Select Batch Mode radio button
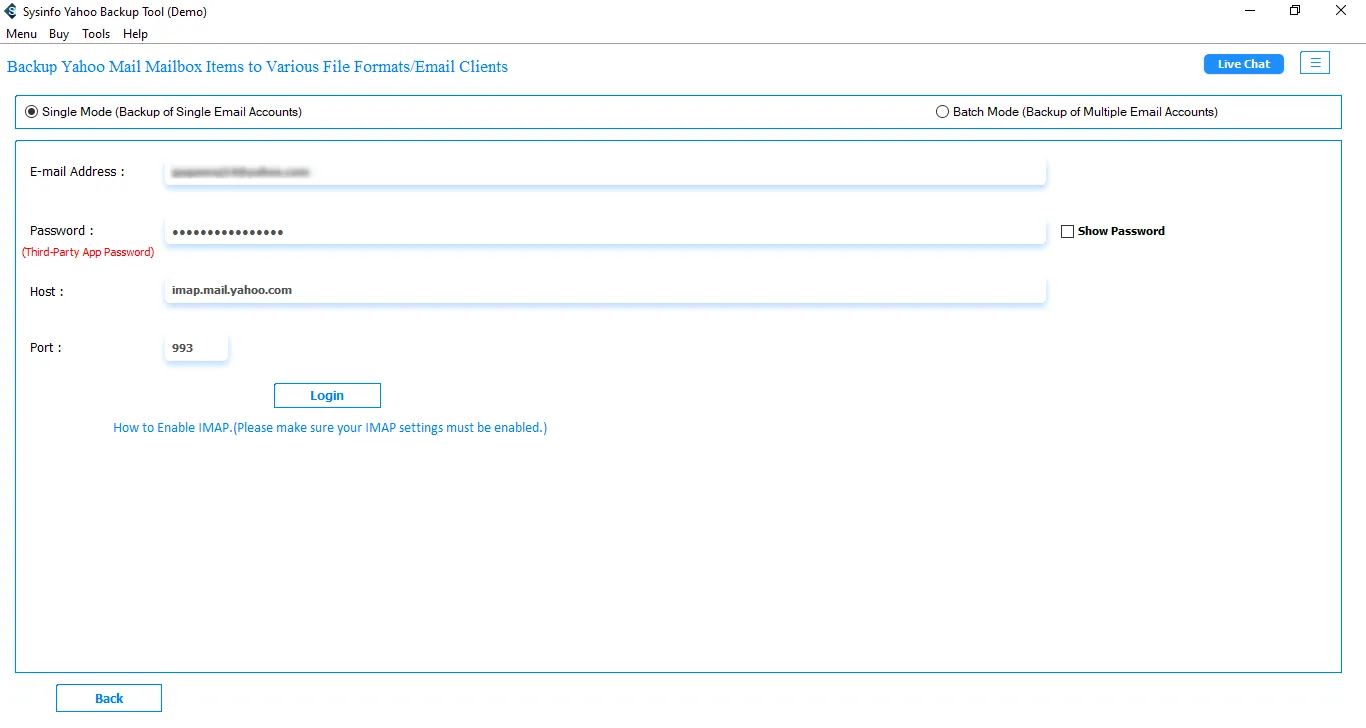The image size is (1366, 728). 942,112
